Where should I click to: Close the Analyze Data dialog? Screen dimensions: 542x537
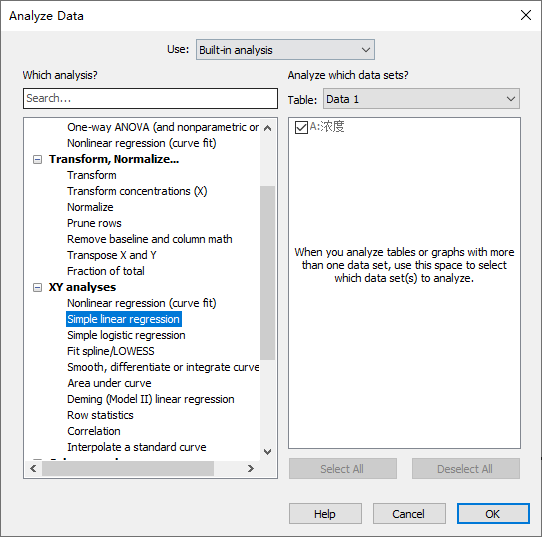pyautogui.click(x=526, y=15)
